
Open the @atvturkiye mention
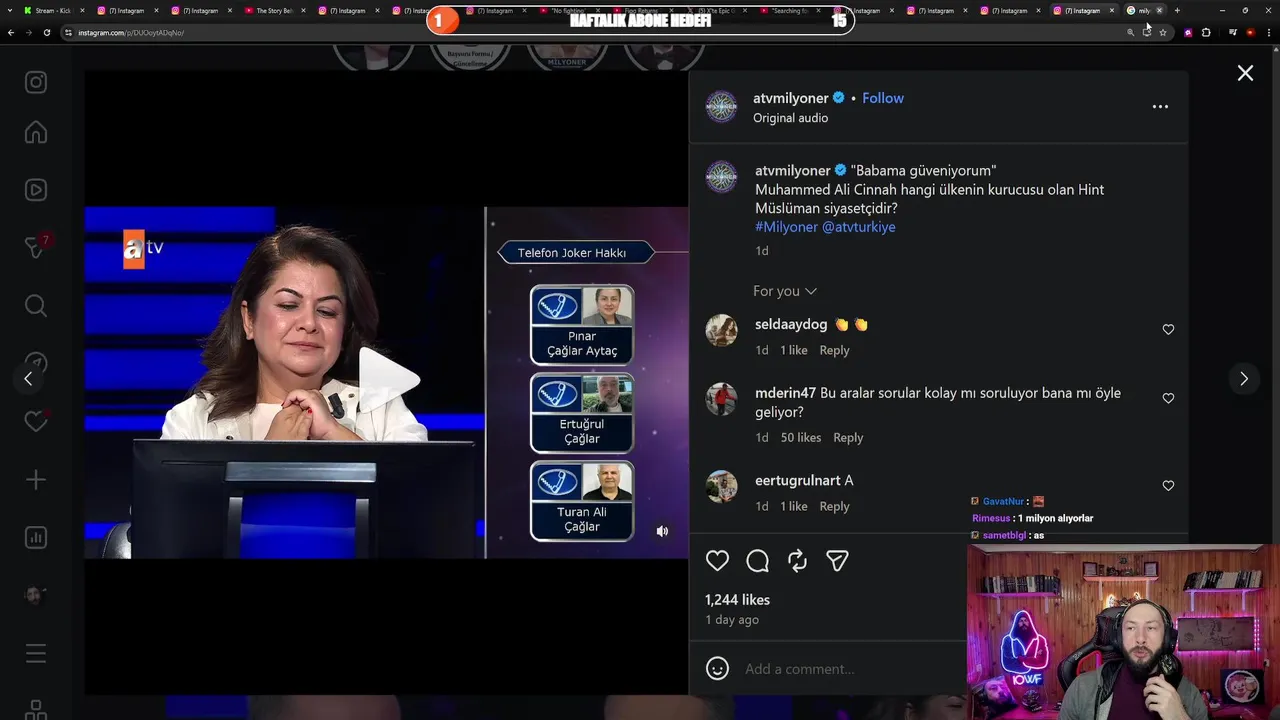[859, 227]
